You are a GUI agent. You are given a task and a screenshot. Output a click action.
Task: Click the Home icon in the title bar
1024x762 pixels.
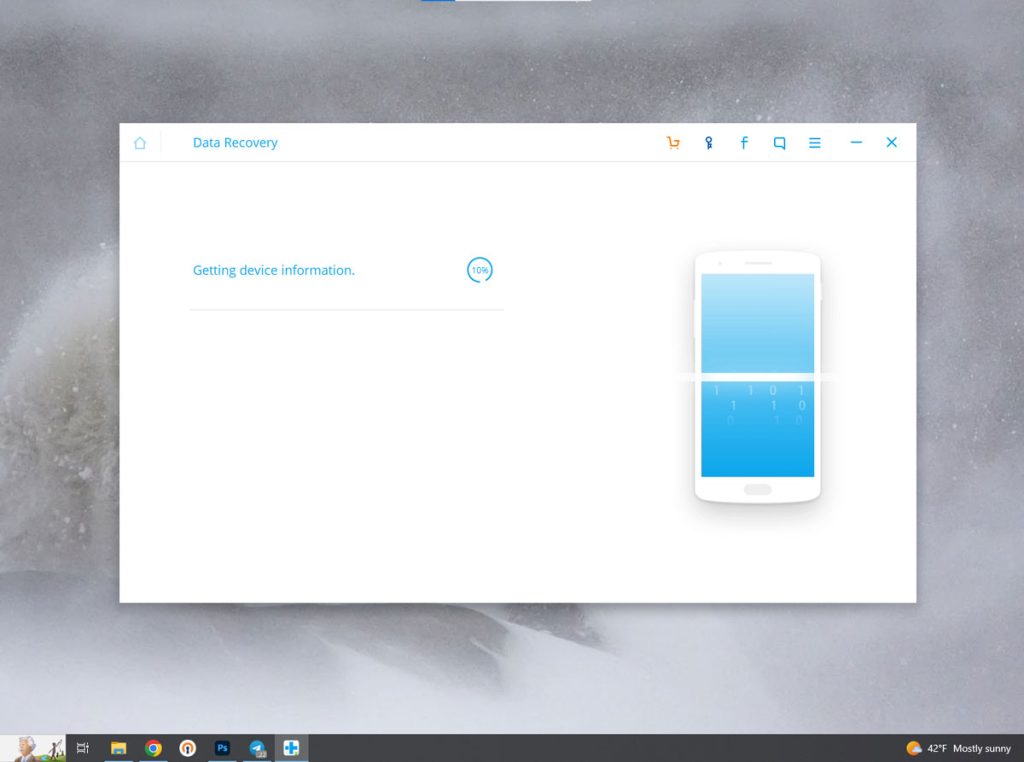tap(140, 143)
